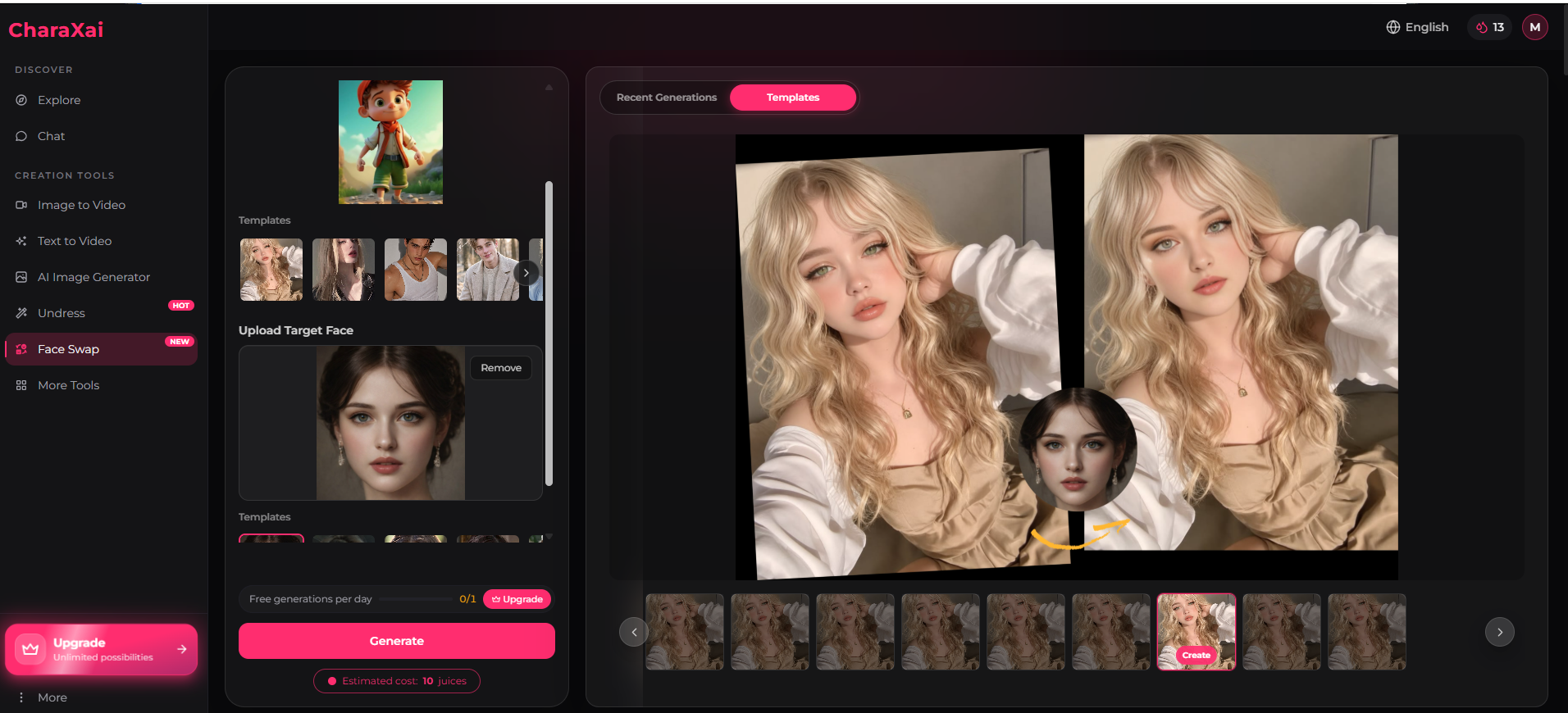Click the CharaXai logo

coord(56,30)
